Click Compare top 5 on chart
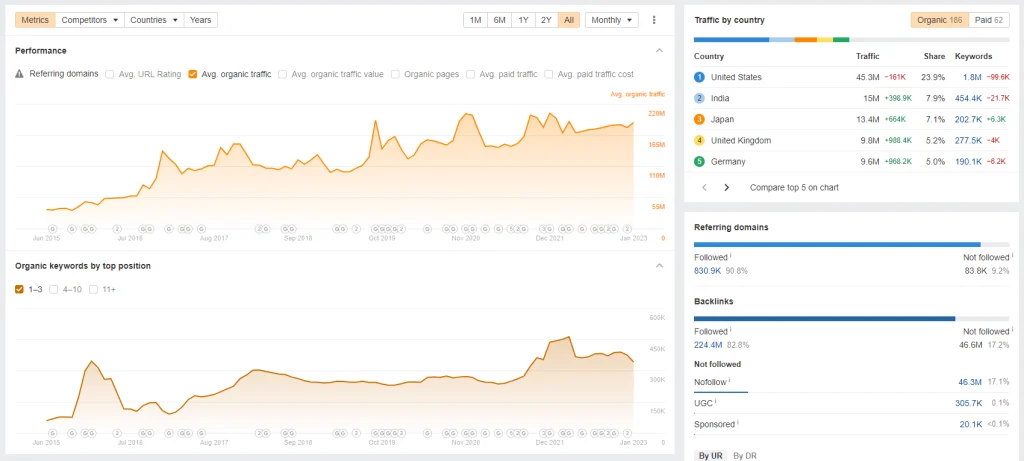1024x461 pixels. (x=794, y=187)
